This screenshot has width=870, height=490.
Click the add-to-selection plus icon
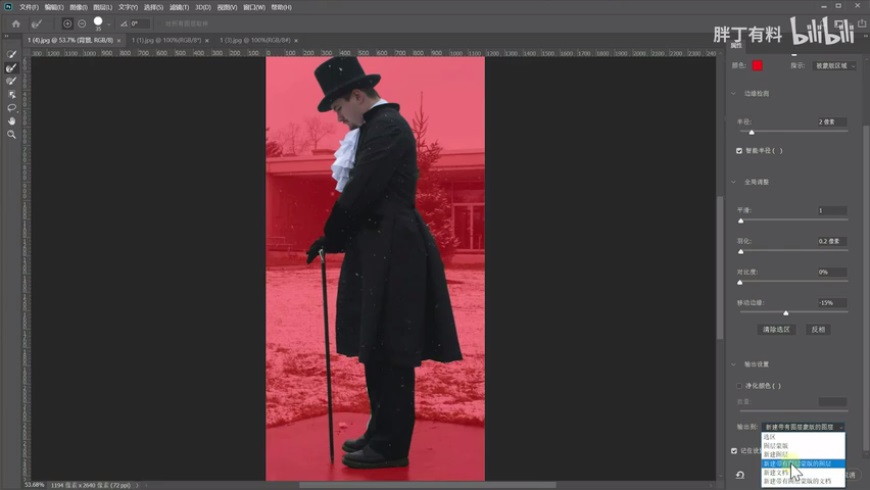68,23
